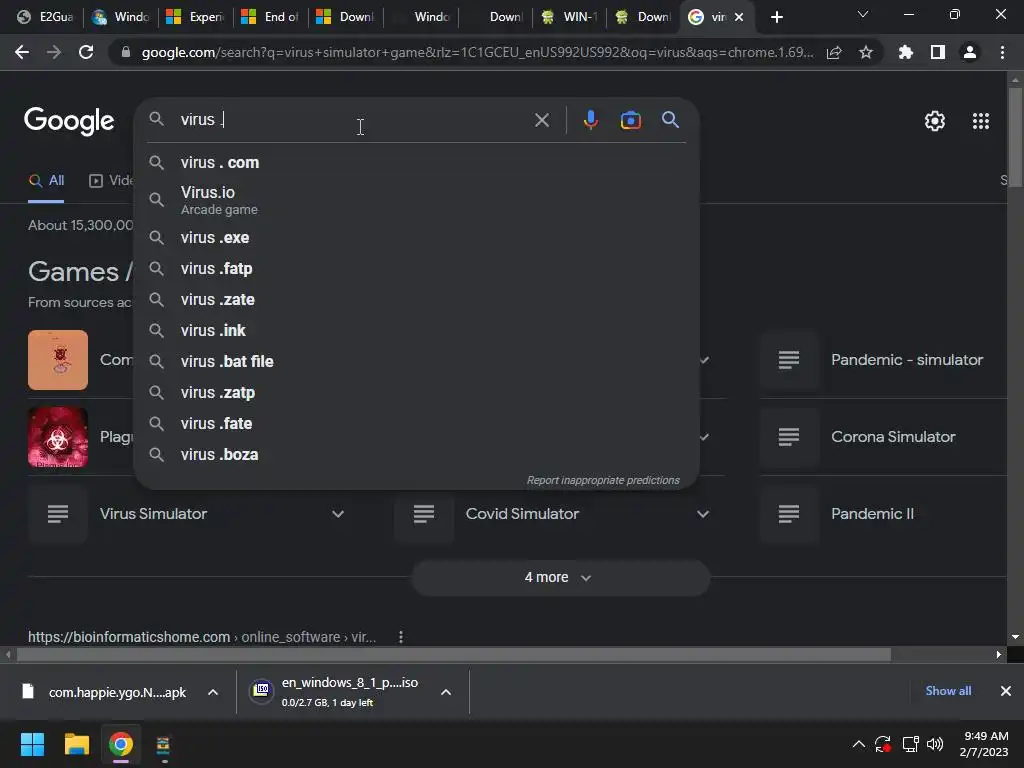Pick the 'virus .ink' suggestion
The image size is (1024, 768).
(x=416, y=330)
